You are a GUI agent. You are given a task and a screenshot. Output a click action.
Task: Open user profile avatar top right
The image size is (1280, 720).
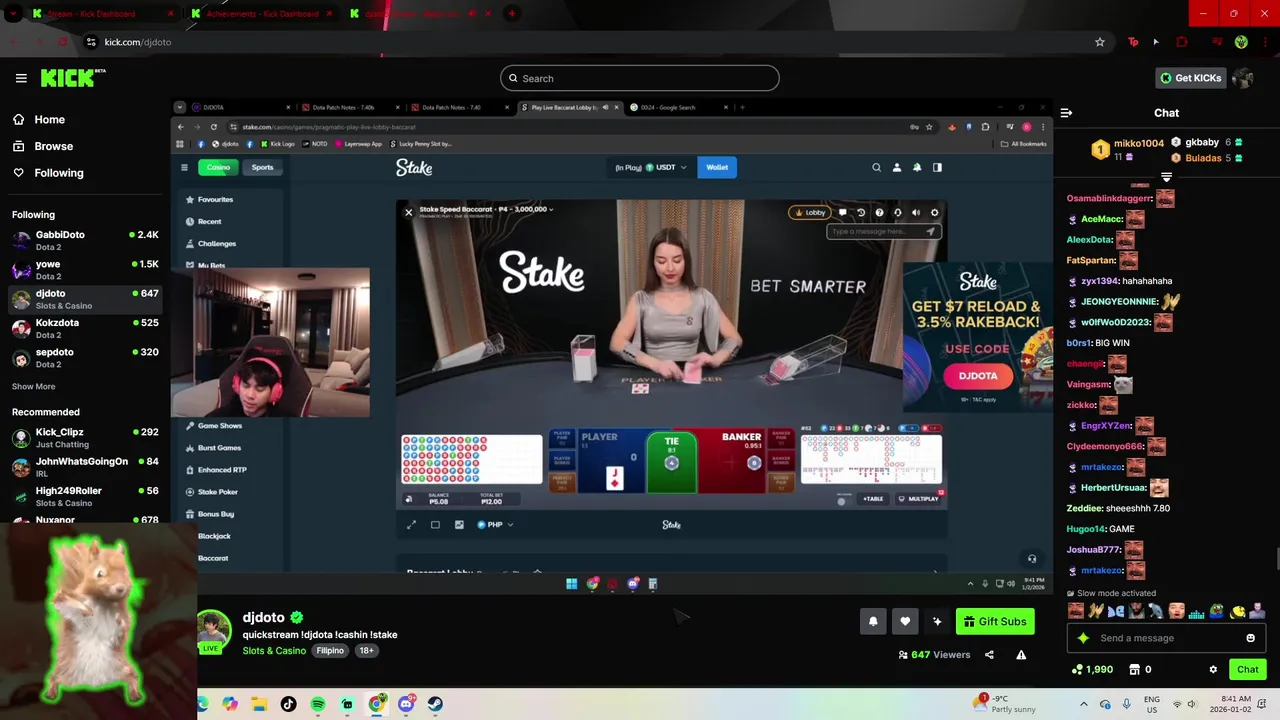pos(1243,78)
